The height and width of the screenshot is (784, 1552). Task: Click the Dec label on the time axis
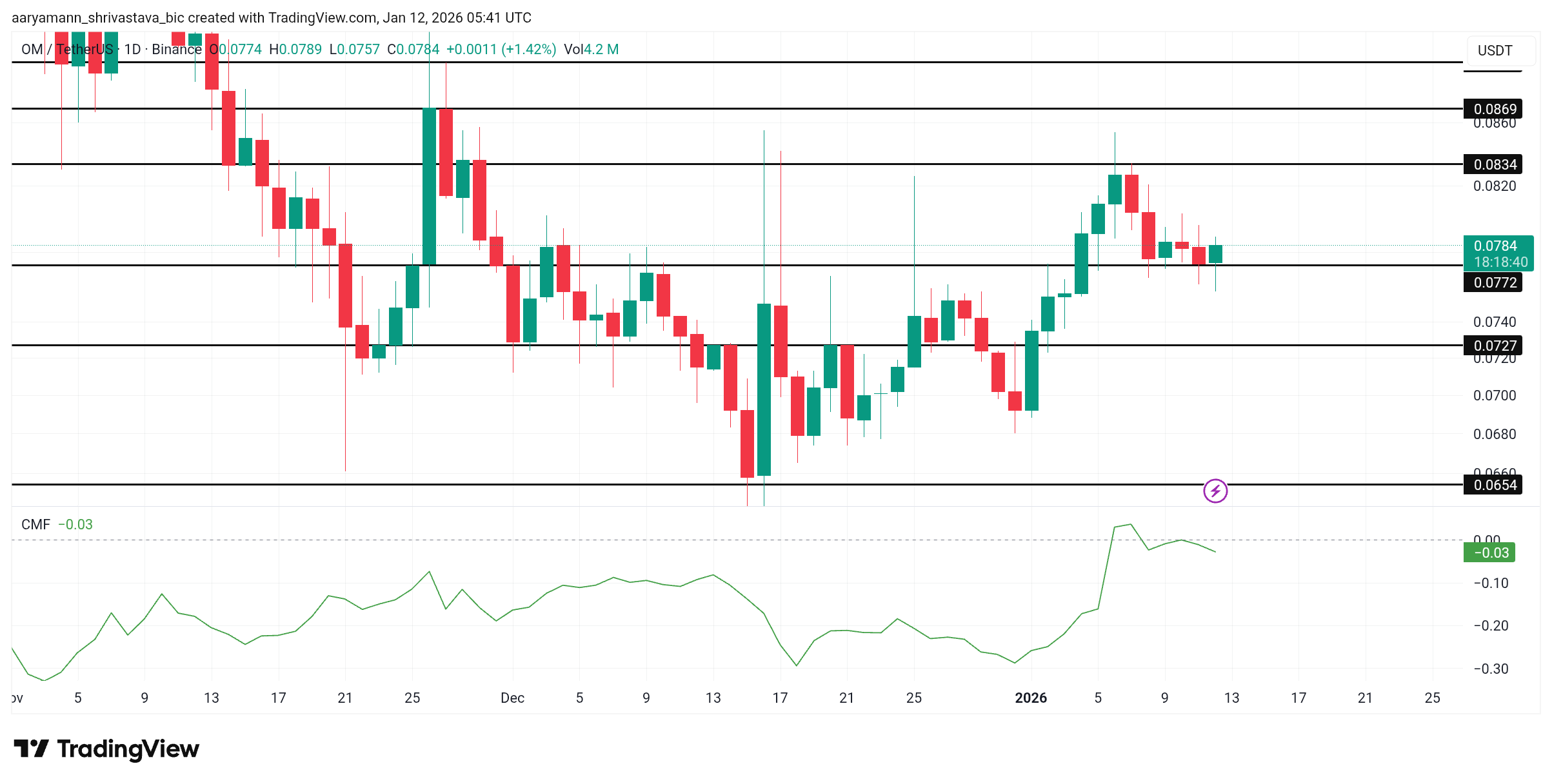(x=512, y=697)
